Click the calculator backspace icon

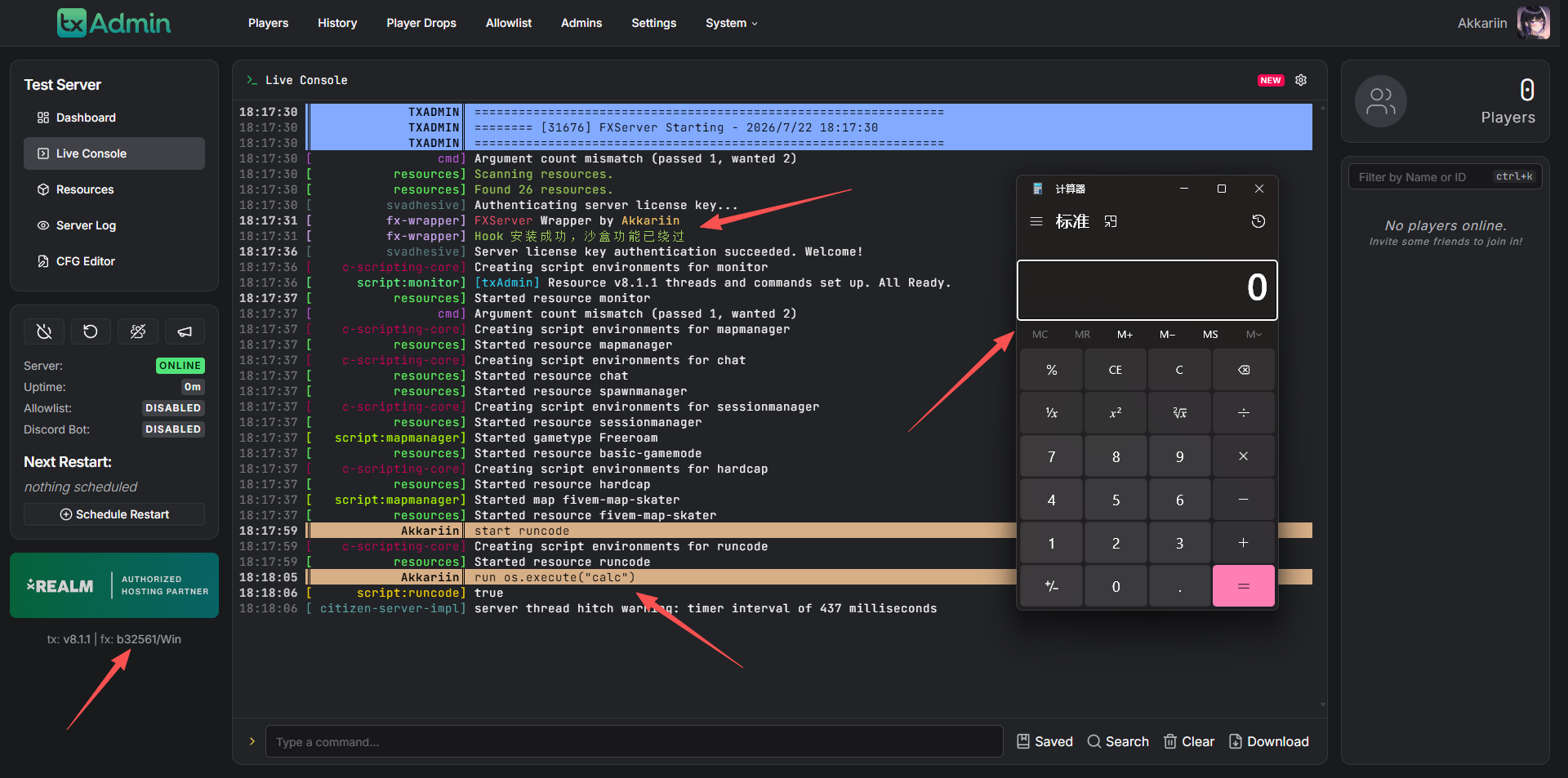pos(1244,370)
